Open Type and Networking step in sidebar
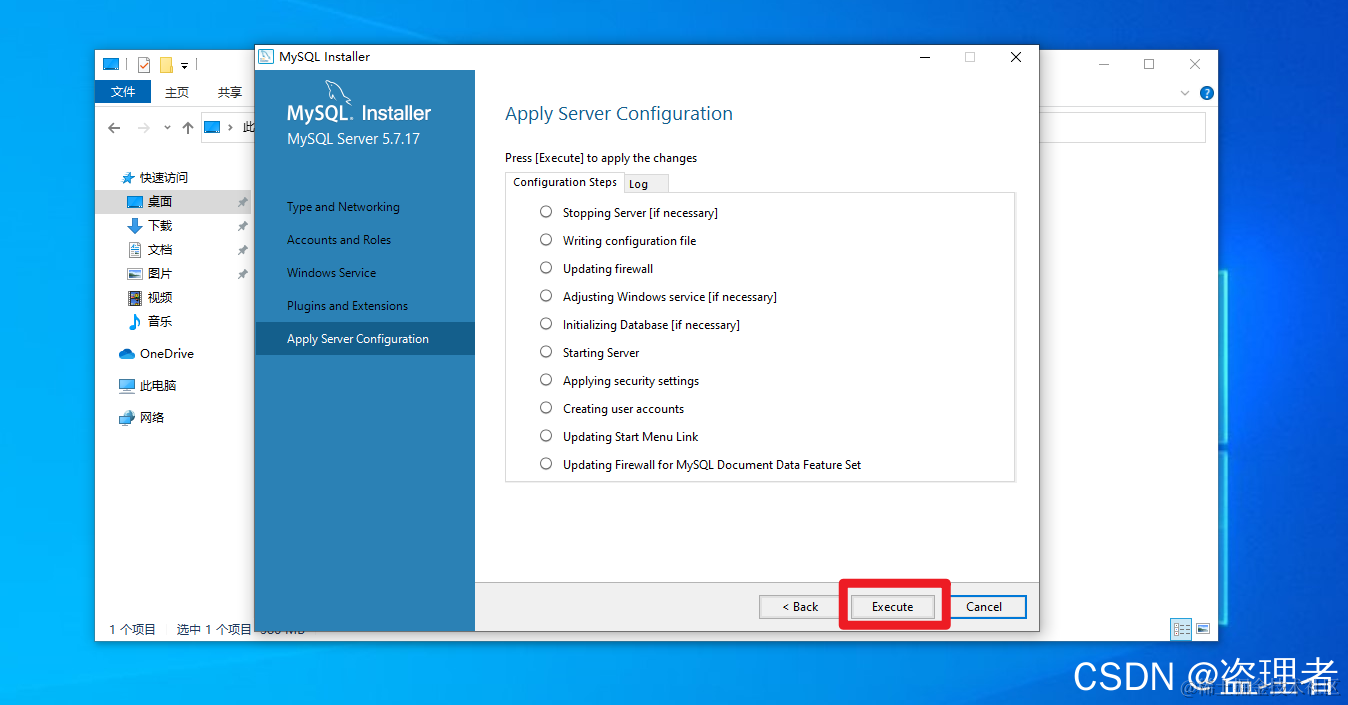The height and width of the screenshot is (705, 1348). click(x=343, y=207)
